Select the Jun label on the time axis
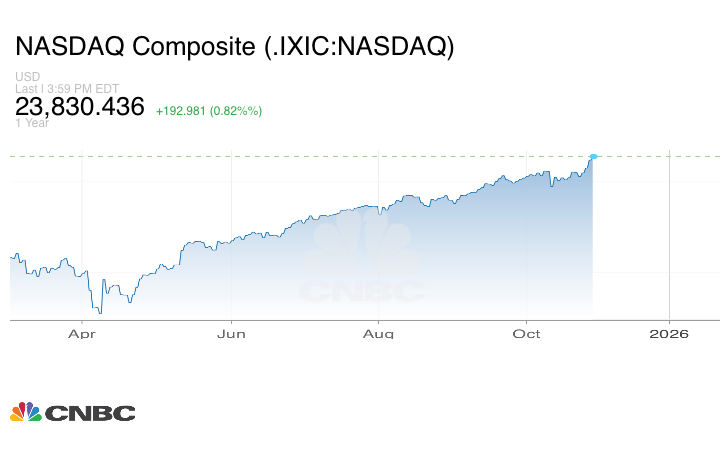This screenshot has height=450, width=720. (231, 335)
